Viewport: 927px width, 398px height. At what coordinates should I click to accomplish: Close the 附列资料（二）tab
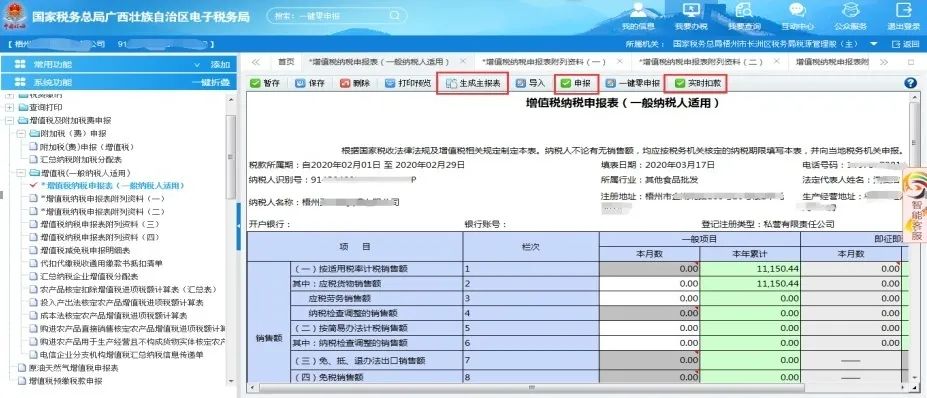pos(776,61)
